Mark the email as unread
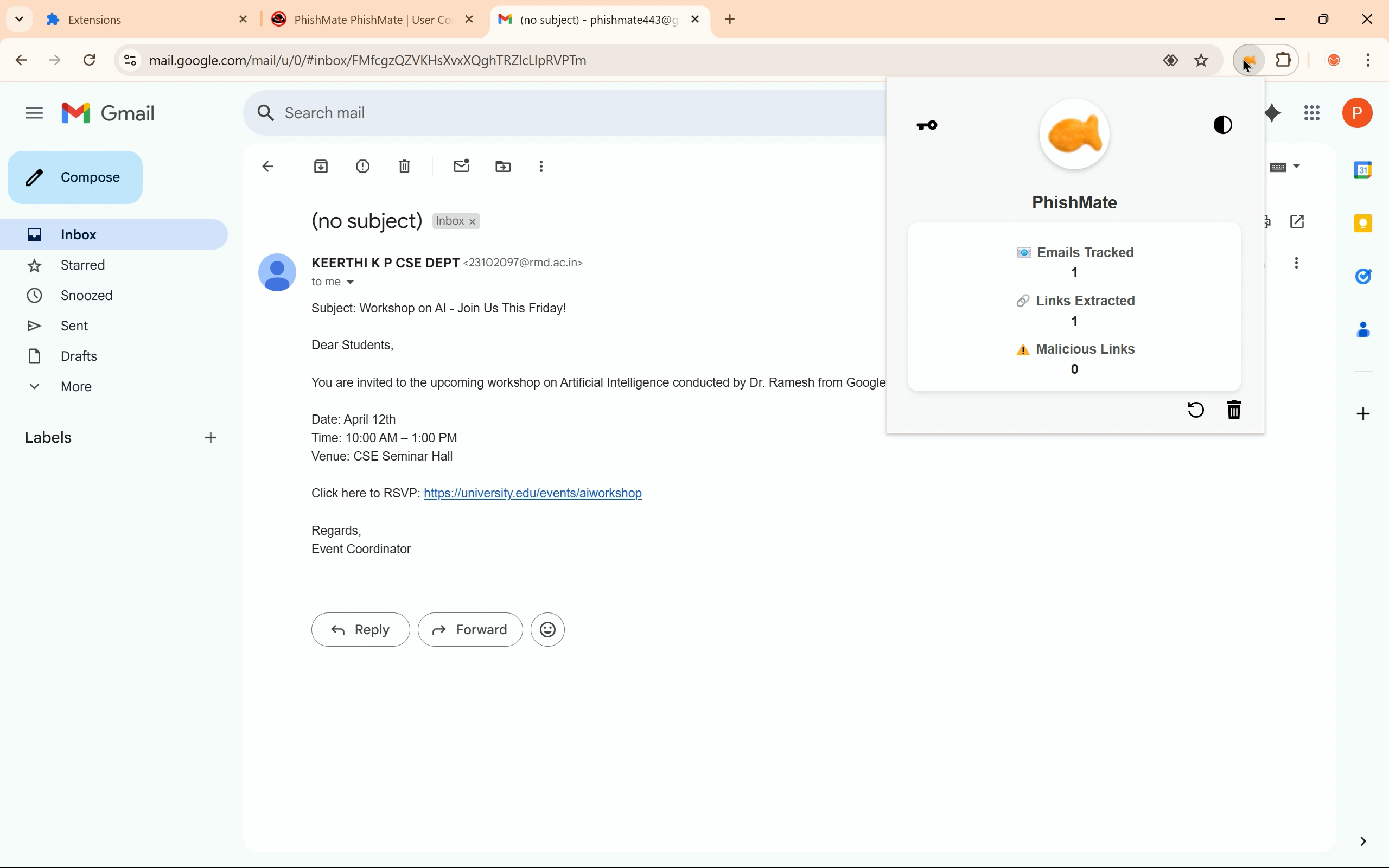This screenshot has width=1389, height=868. pyautogui.click(x=462, y=167)
